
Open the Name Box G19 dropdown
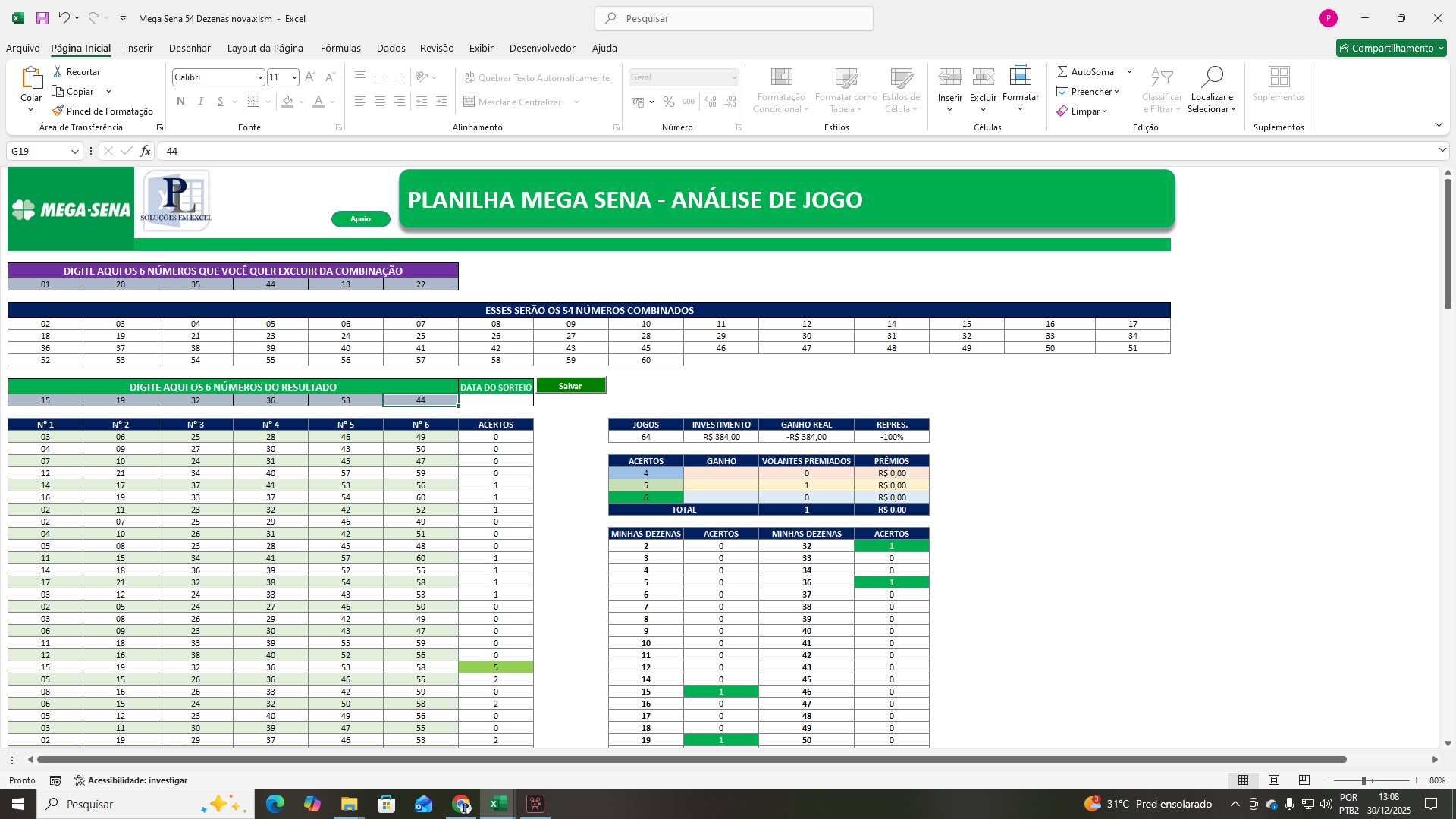[x=74, y=151]
